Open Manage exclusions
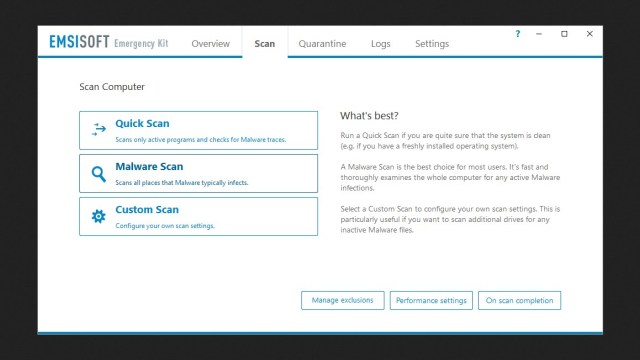Screen dimensions: 640x360 pos(342,300)
